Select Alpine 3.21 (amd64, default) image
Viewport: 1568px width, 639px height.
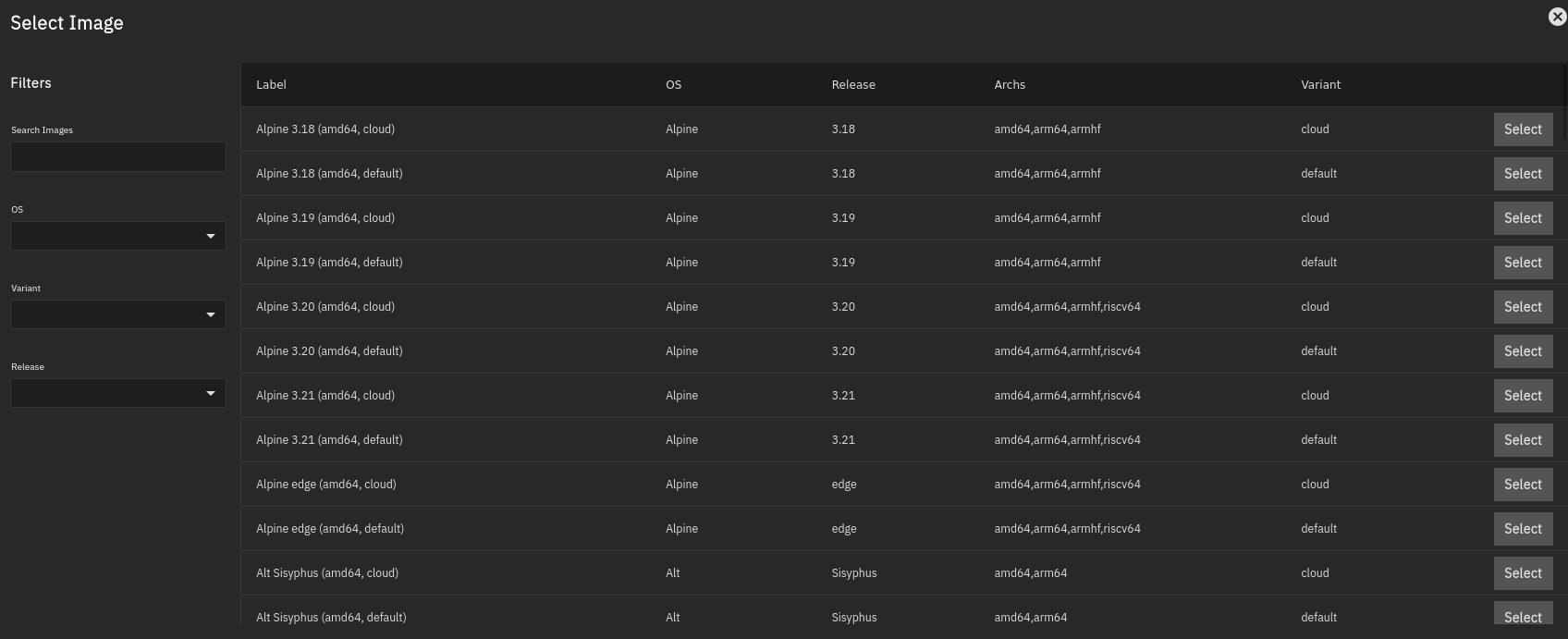click(x=1523, y=440)
